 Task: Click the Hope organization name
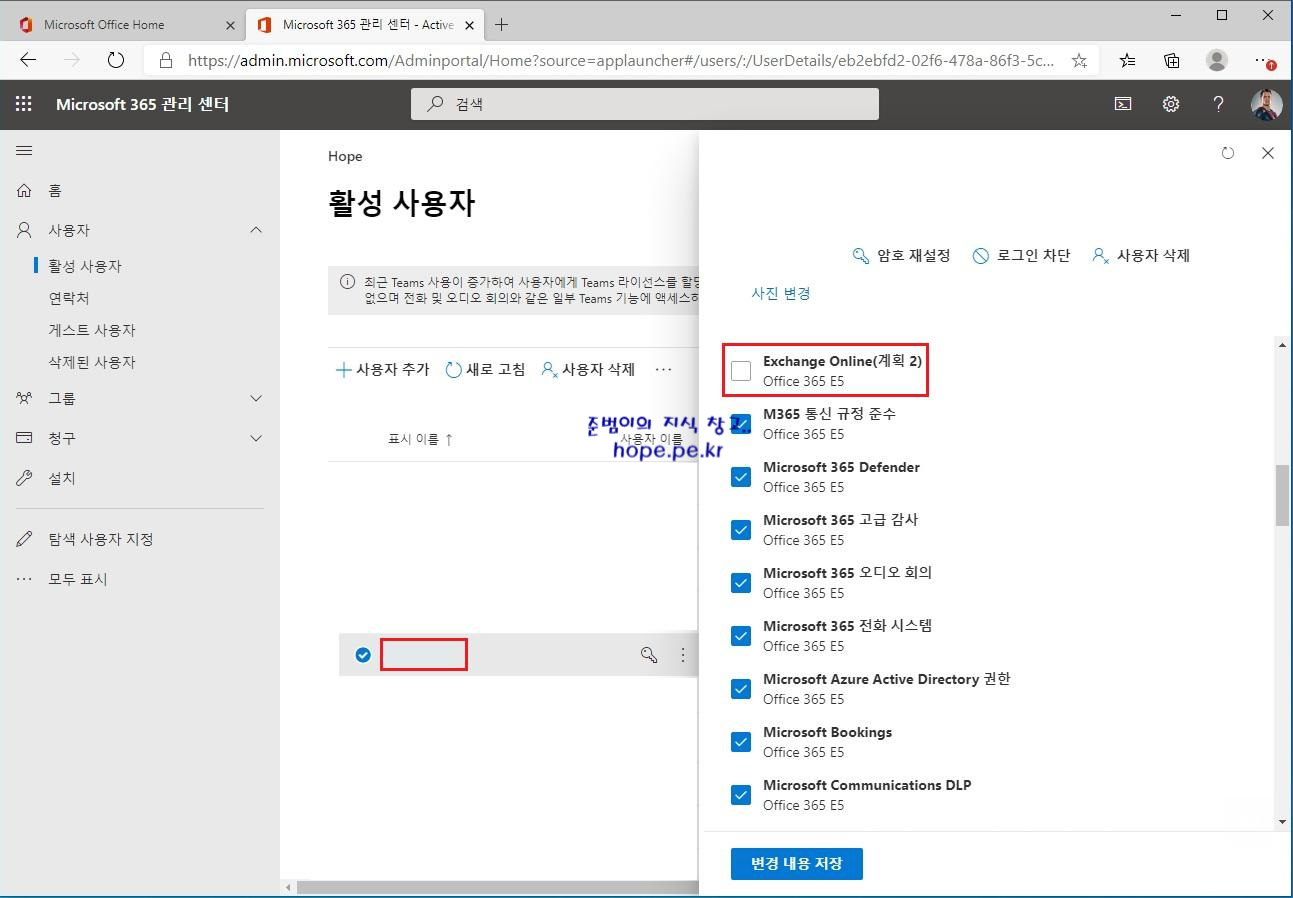point(345,156)
